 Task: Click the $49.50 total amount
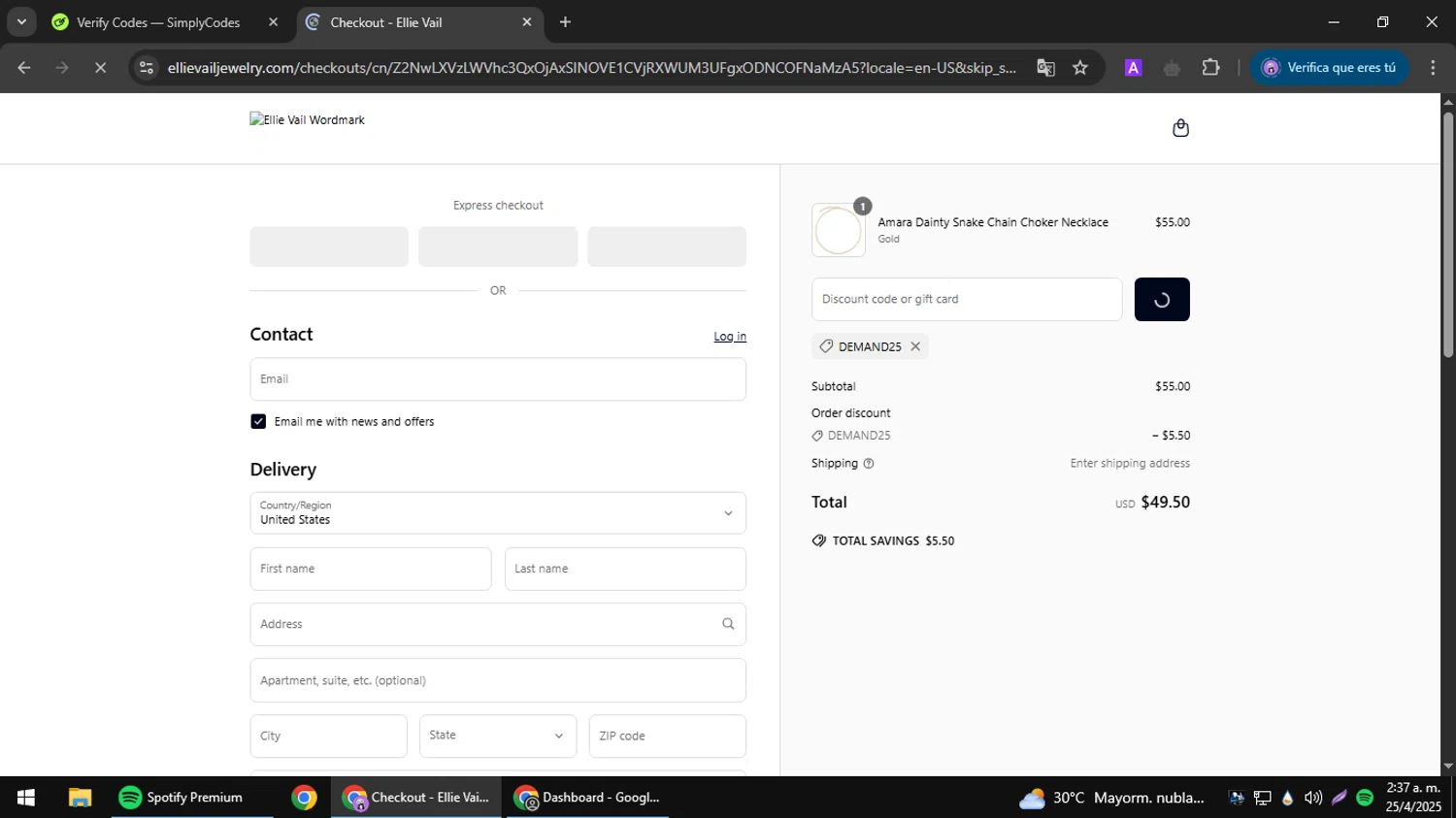click(1165, 503)
